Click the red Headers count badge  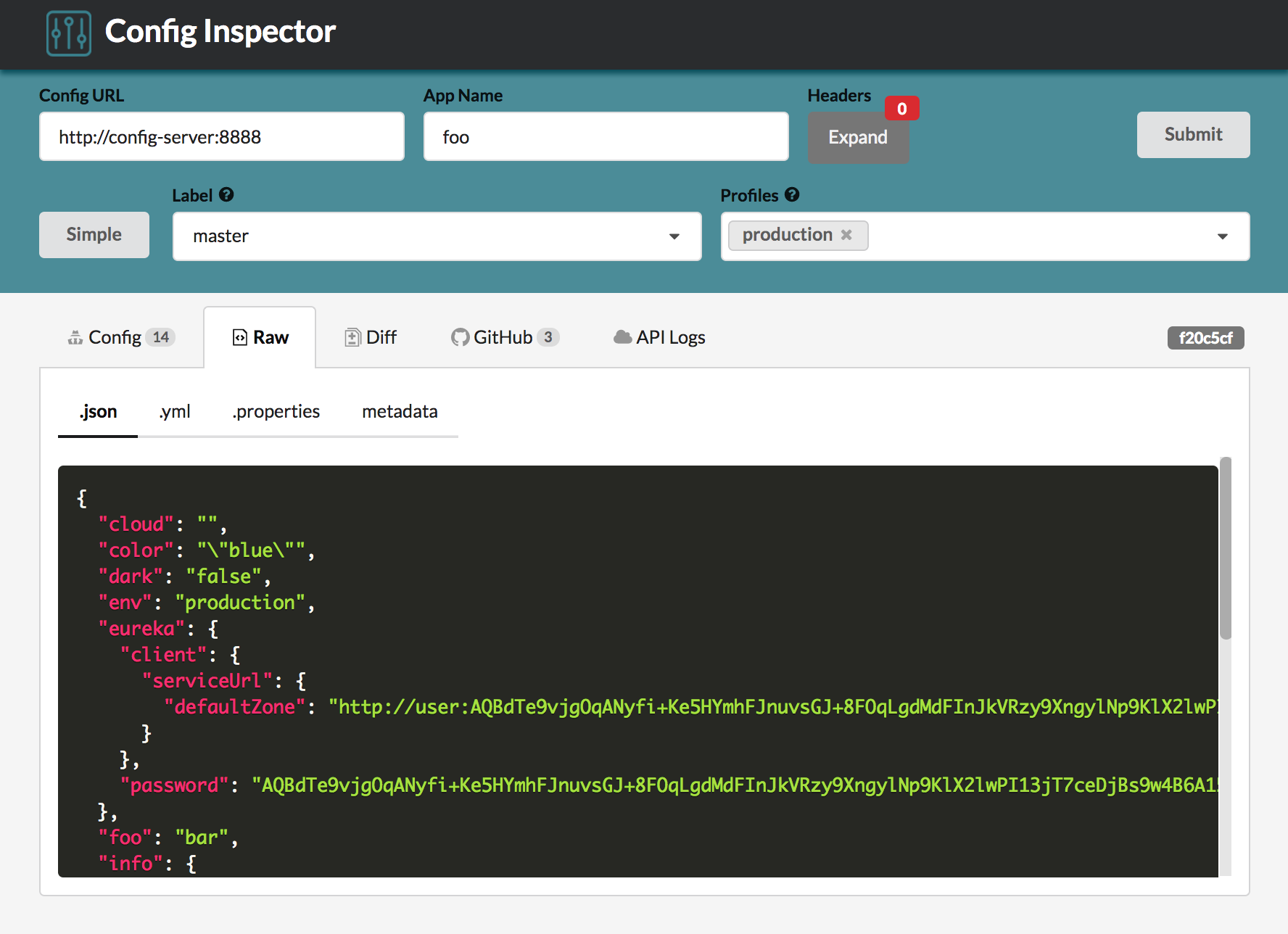tap(901, 108)
